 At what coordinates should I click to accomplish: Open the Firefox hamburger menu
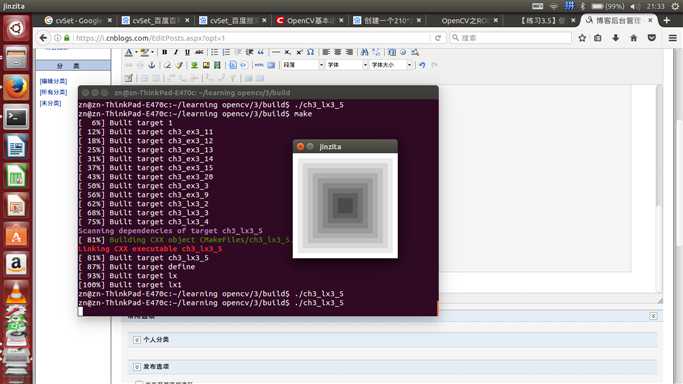(x=673, y=38)
